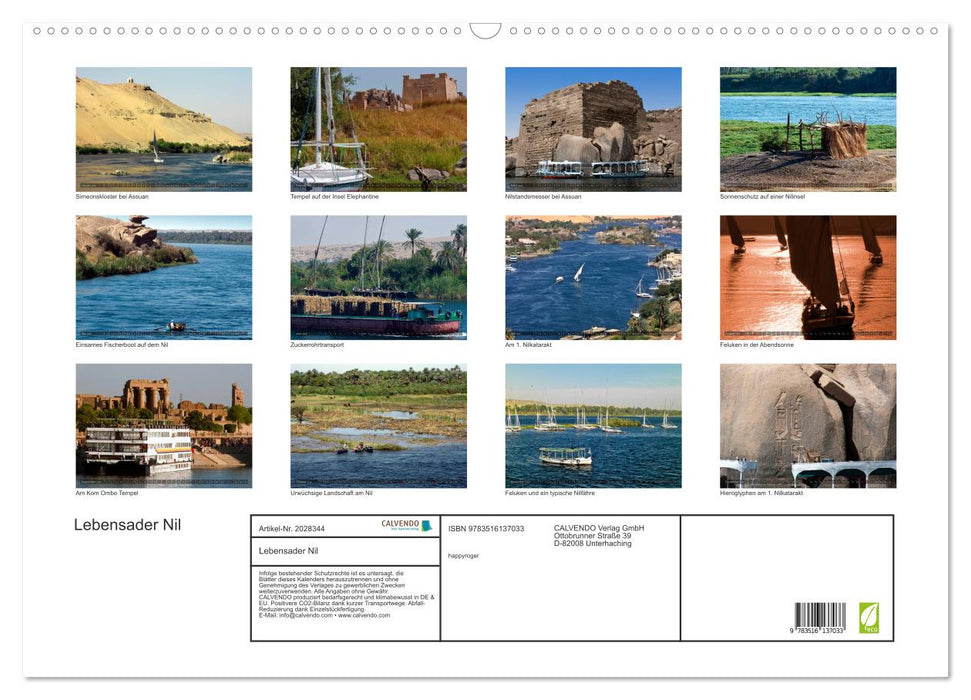
Task: Open the Einsames Fischerboot auf dem Nil image
Action: 163,277
